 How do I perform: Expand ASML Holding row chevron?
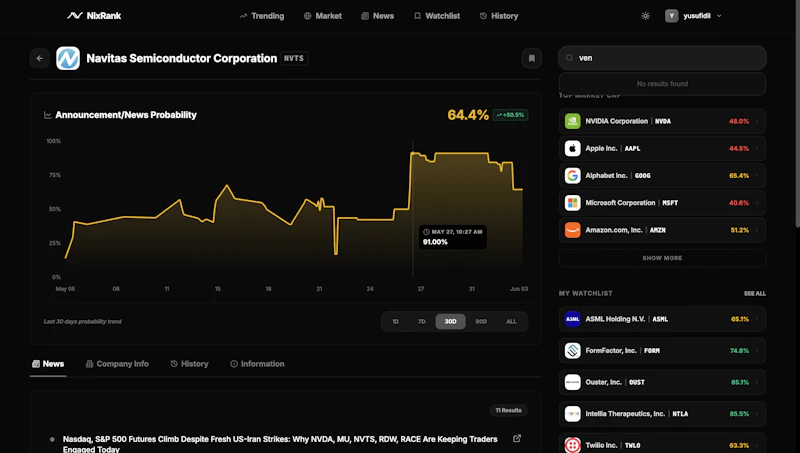(x=757, y=319)
